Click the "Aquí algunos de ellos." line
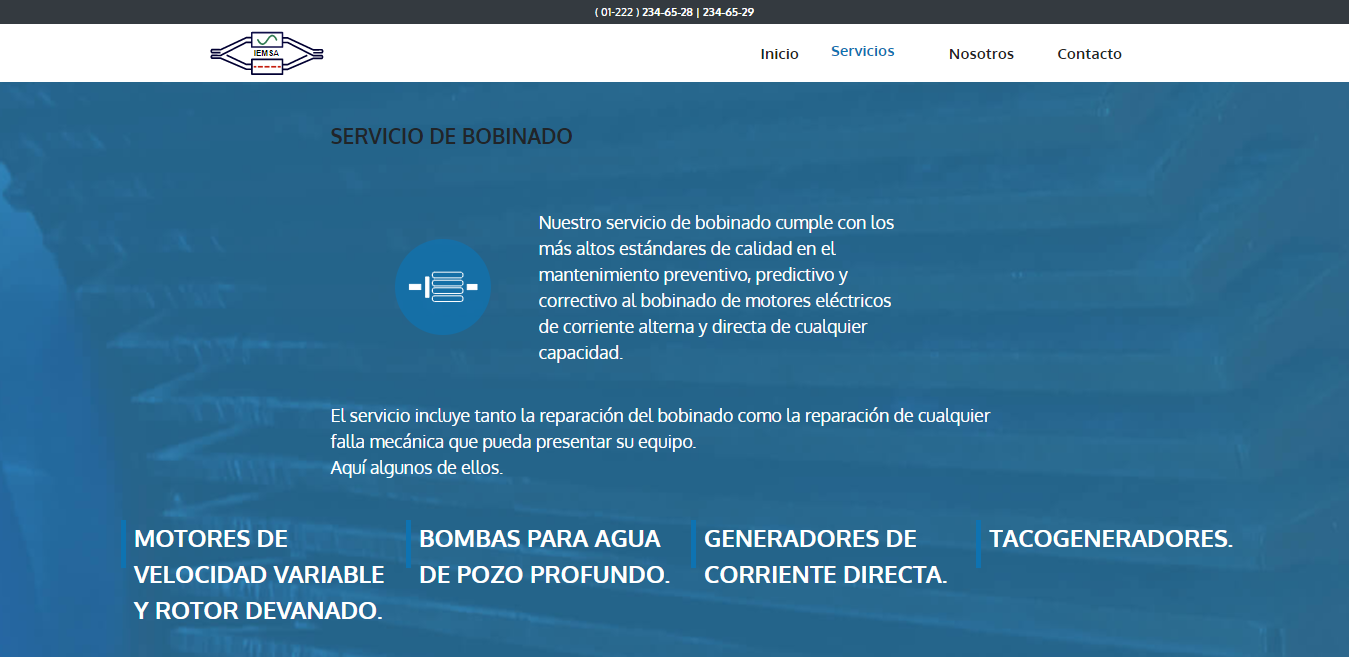The height and width of the screenshot is (657, 1349). click(x=416, y=467)
